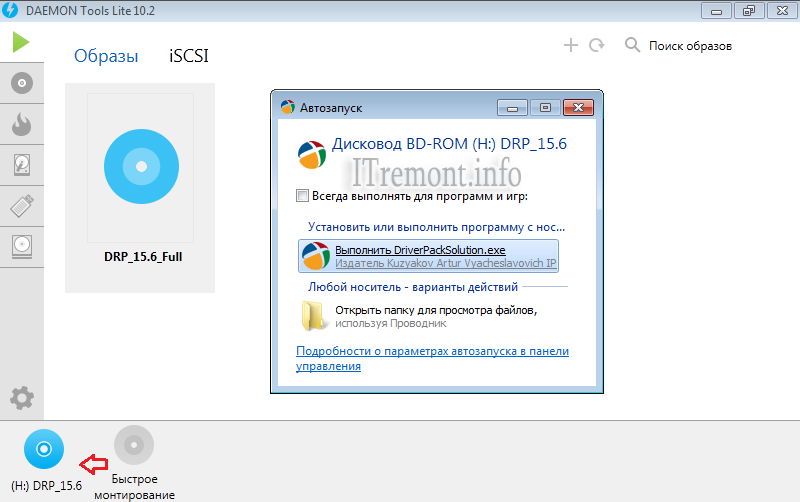Viewport: 800px width, 502px height.
Task: Click the green play mount button
Action: (x=21, y=42)
